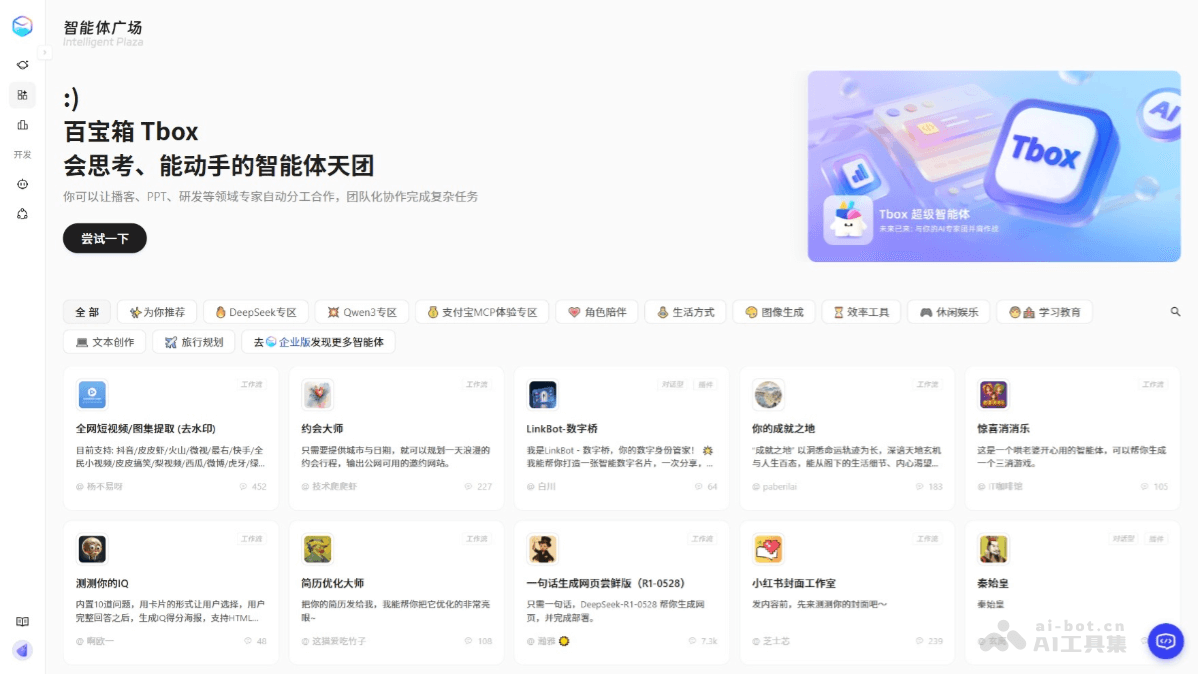Click the envelope logo at top left
Screen dimensions: 1200x675
(x=22, y=26)
